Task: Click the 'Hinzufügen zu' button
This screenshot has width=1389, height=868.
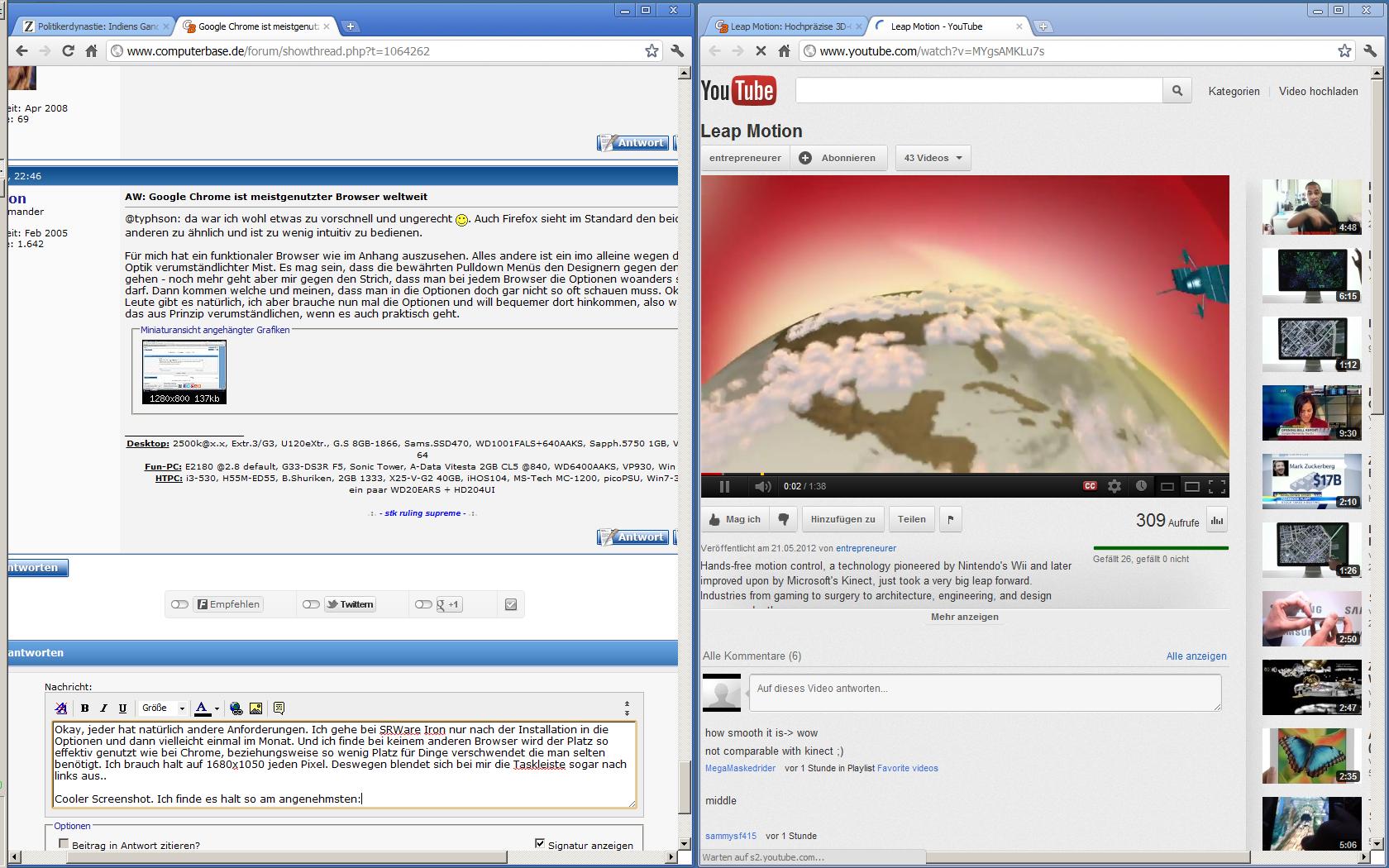Action: pos(842,519)
